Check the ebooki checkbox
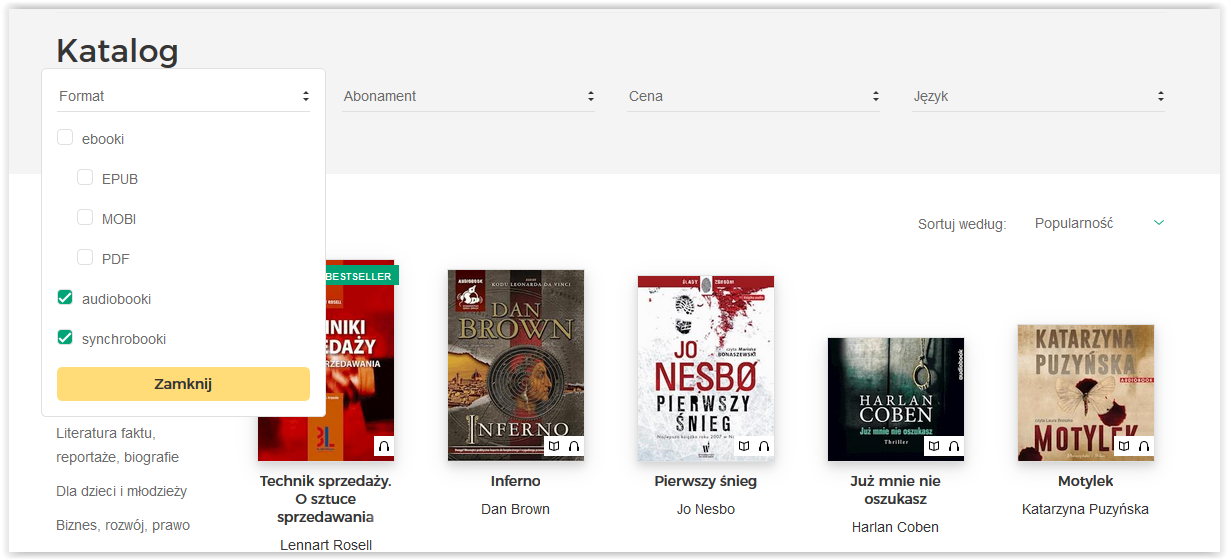The image size is (1228, 560). coord(65,138)
